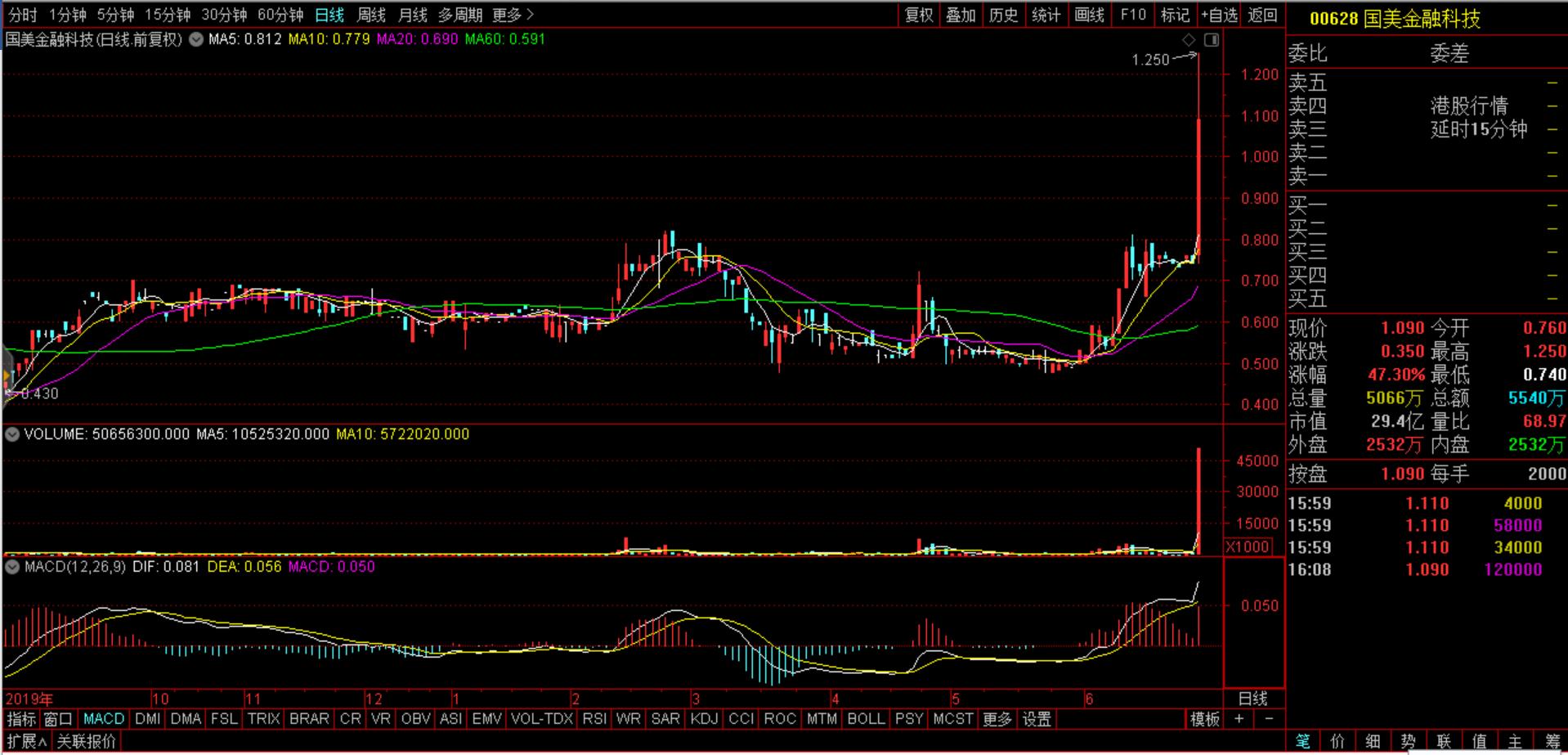
Task: Click the 指标 indicator button
Action: coord(21,719)
